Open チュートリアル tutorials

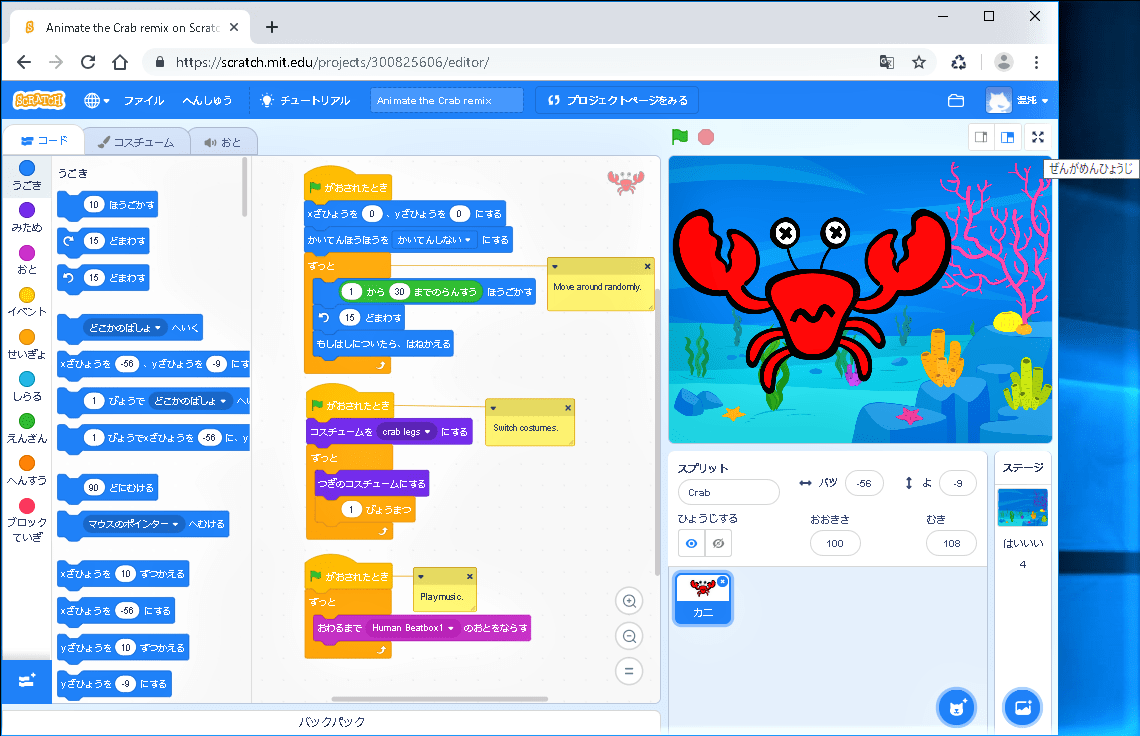pos(305,100)
